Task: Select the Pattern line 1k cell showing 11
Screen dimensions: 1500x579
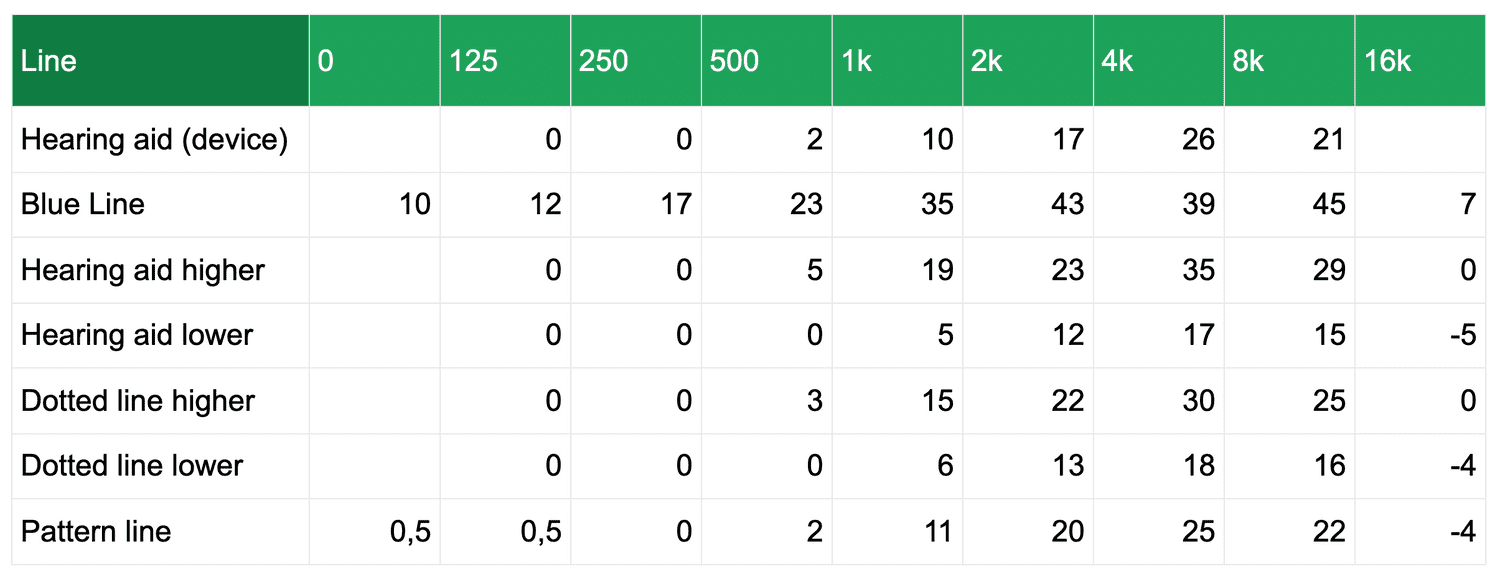Action: (x=897, y=531)
